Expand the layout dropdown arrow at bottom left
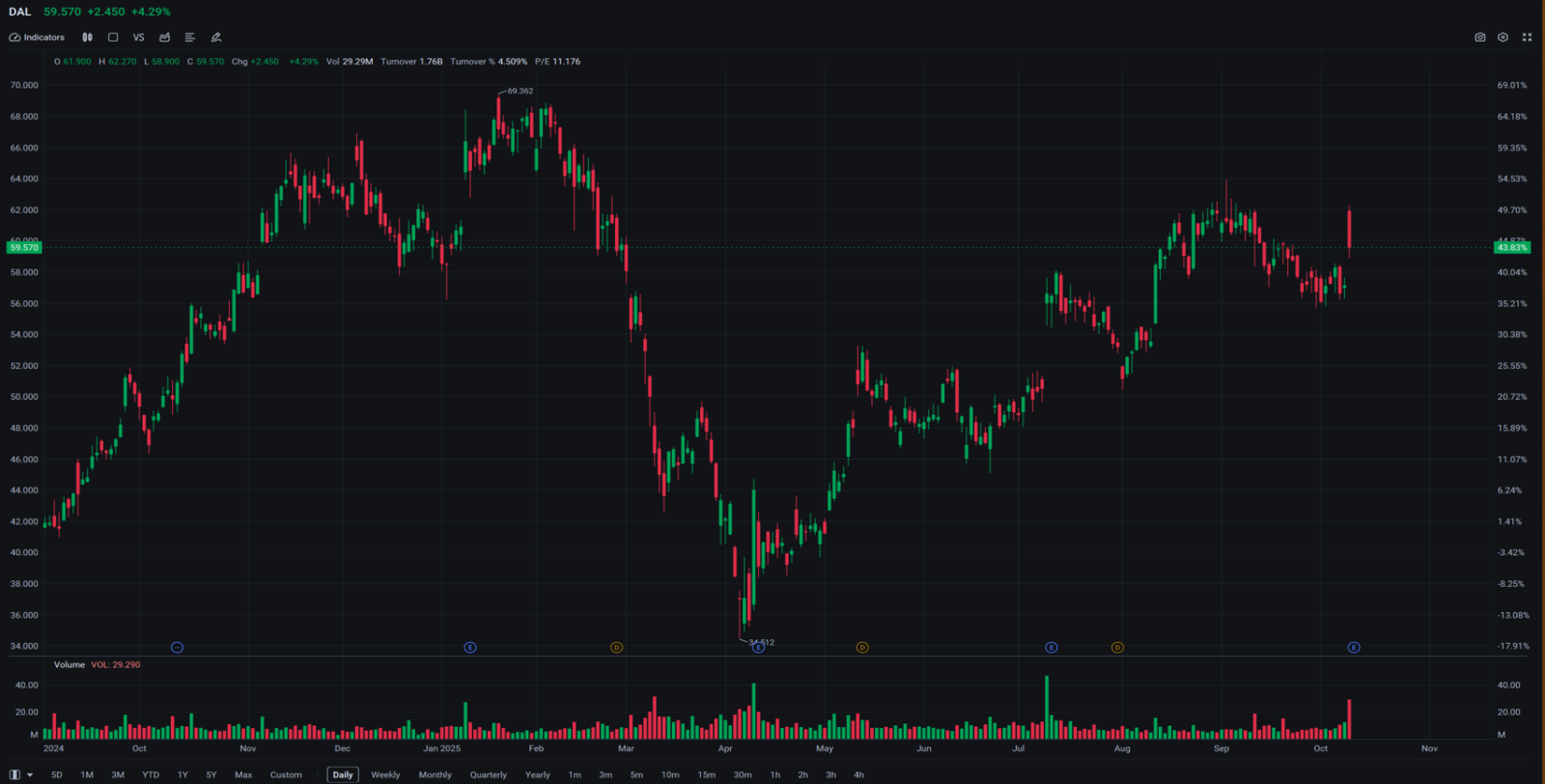Screen dimensions: 1545x784 point(30,775)
